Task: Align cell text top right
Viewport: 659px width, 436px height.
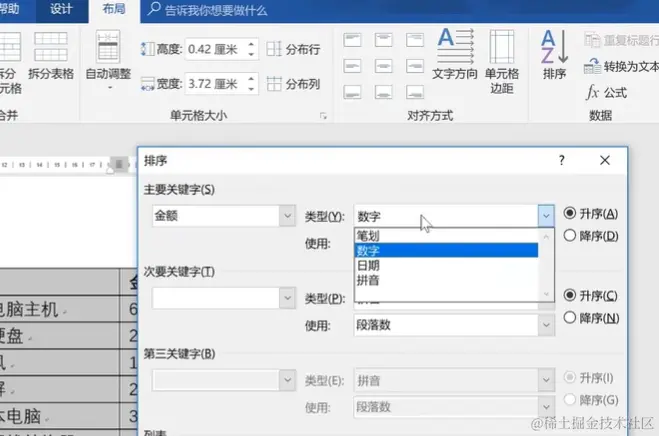Action: (x=415, y=40)
